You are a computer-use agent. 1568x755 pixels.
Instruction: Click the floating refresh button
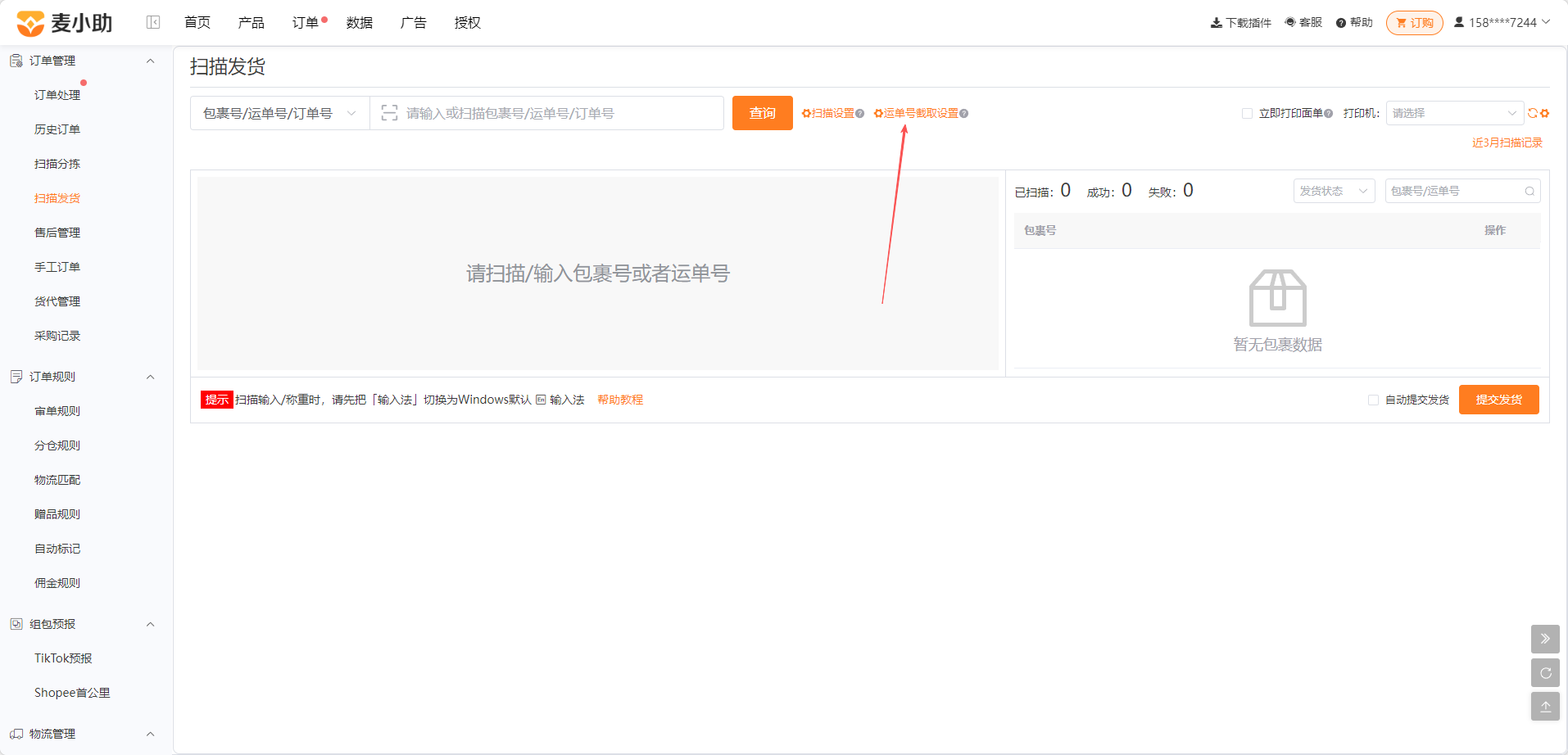pos(1545,673)
